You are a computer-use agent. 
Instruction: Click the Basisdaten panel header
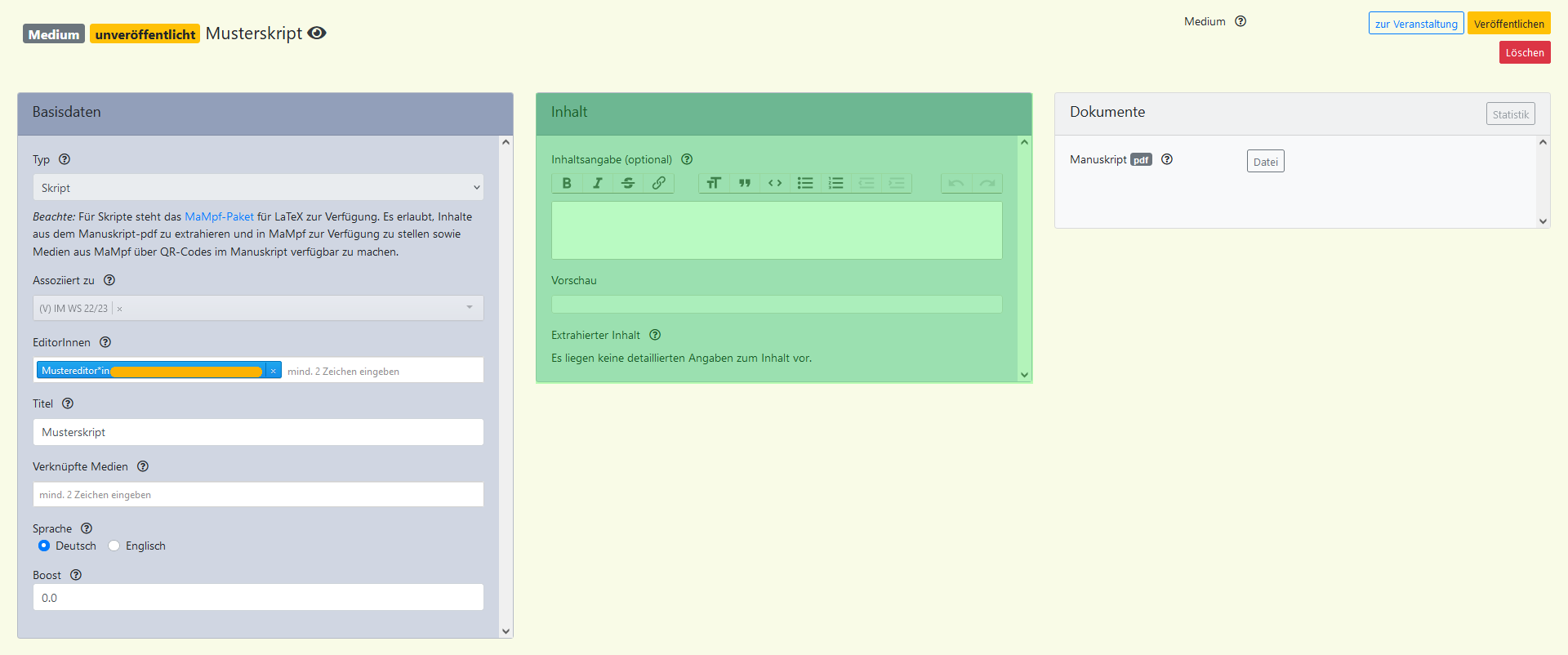tap(265, 114)
